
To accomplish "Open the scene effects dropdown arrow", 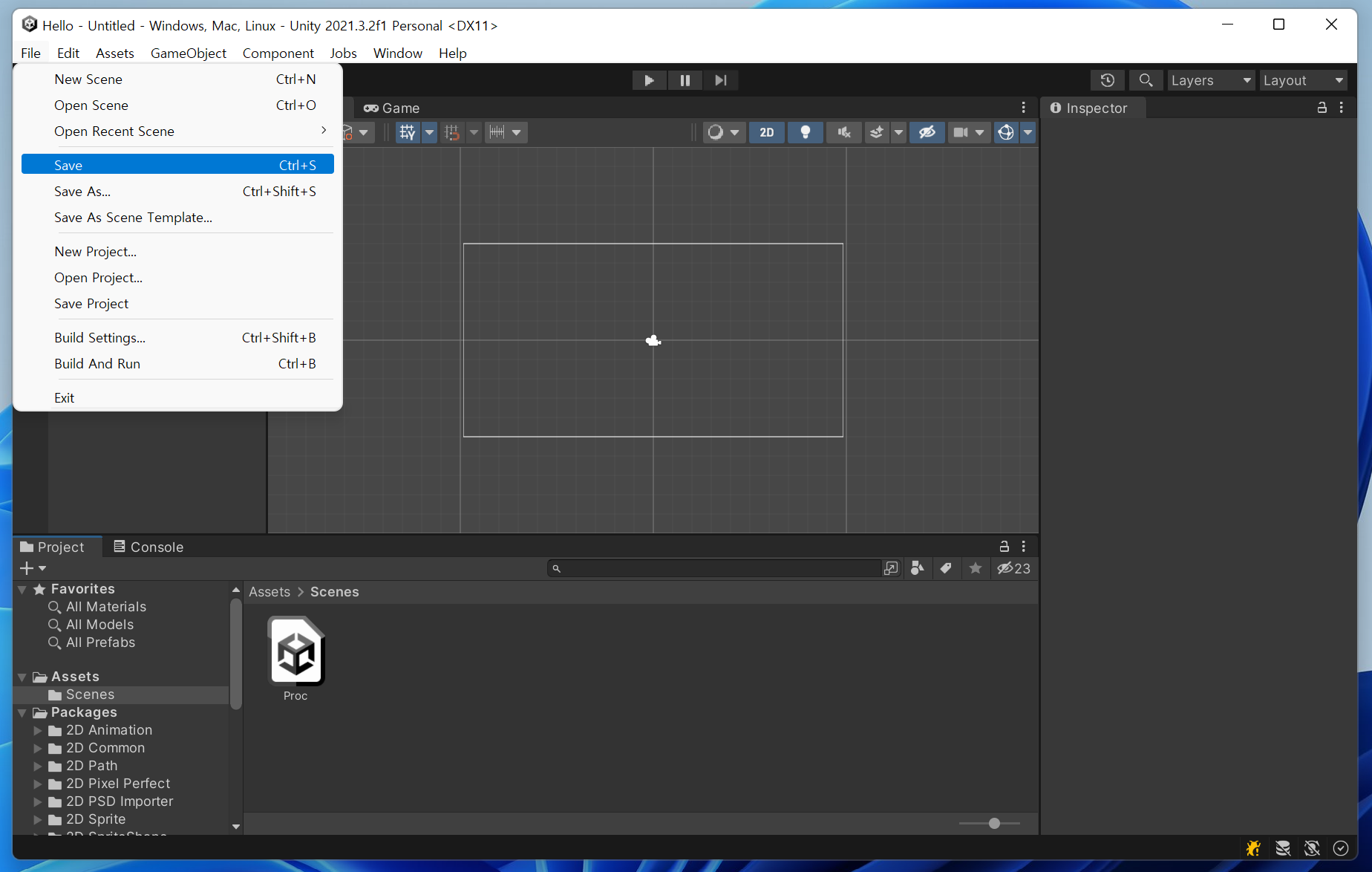I will pos(898,132).
